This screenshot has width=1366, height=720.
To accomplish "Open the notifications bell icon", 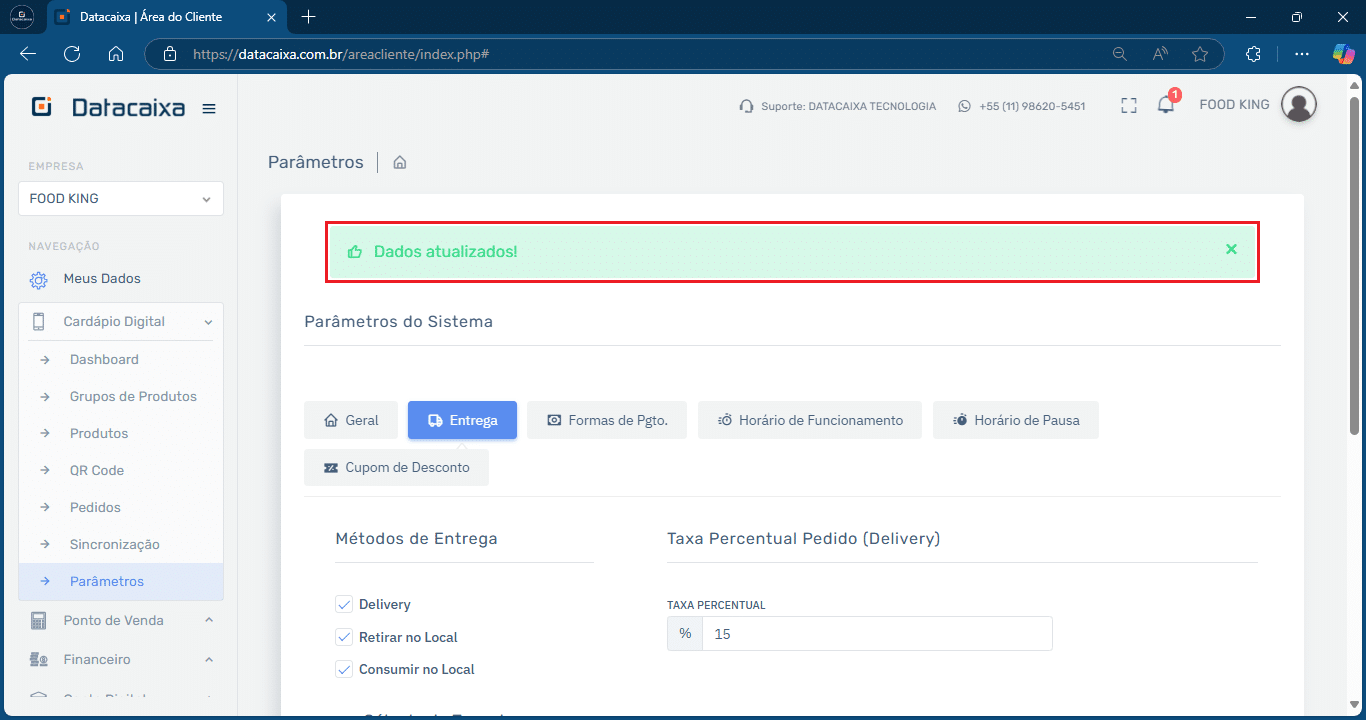I will coord(1166,105).
